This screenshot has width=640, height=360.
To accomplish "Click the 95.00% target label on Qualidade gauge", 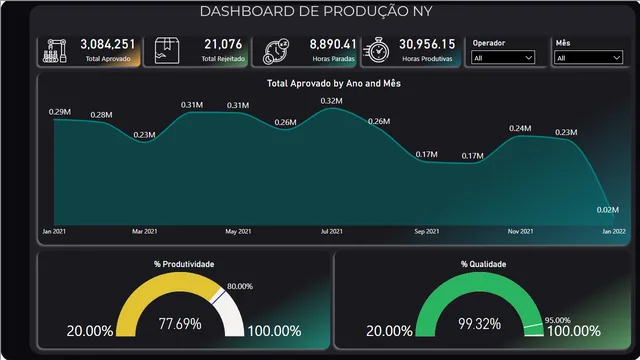I will (x=558, y=320).
